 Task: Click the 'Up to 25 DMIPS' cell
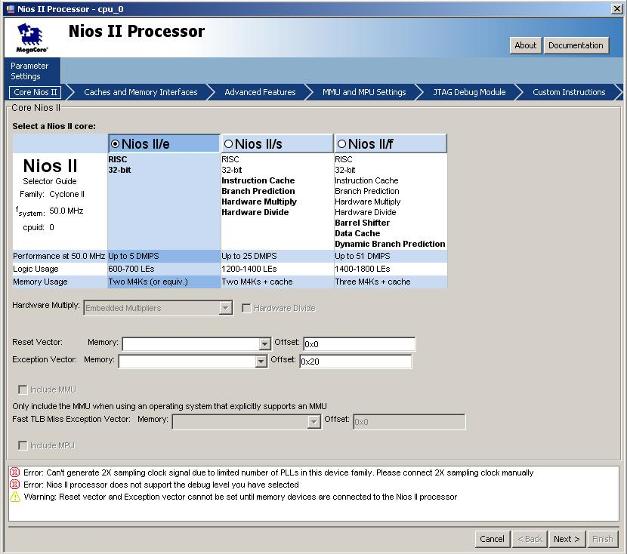[x=277, y=256]
